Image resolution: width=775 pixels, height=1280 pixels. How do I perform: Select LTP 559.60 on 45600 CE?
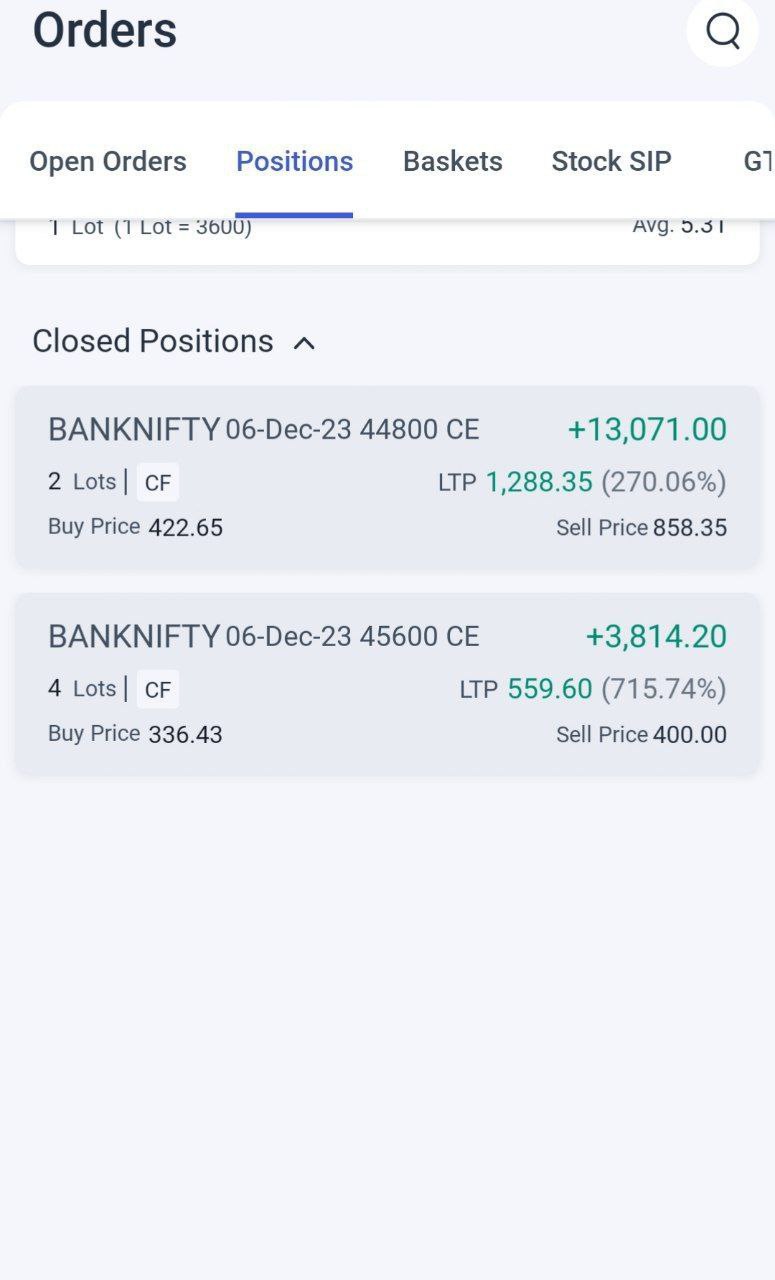tap(550, 690)
